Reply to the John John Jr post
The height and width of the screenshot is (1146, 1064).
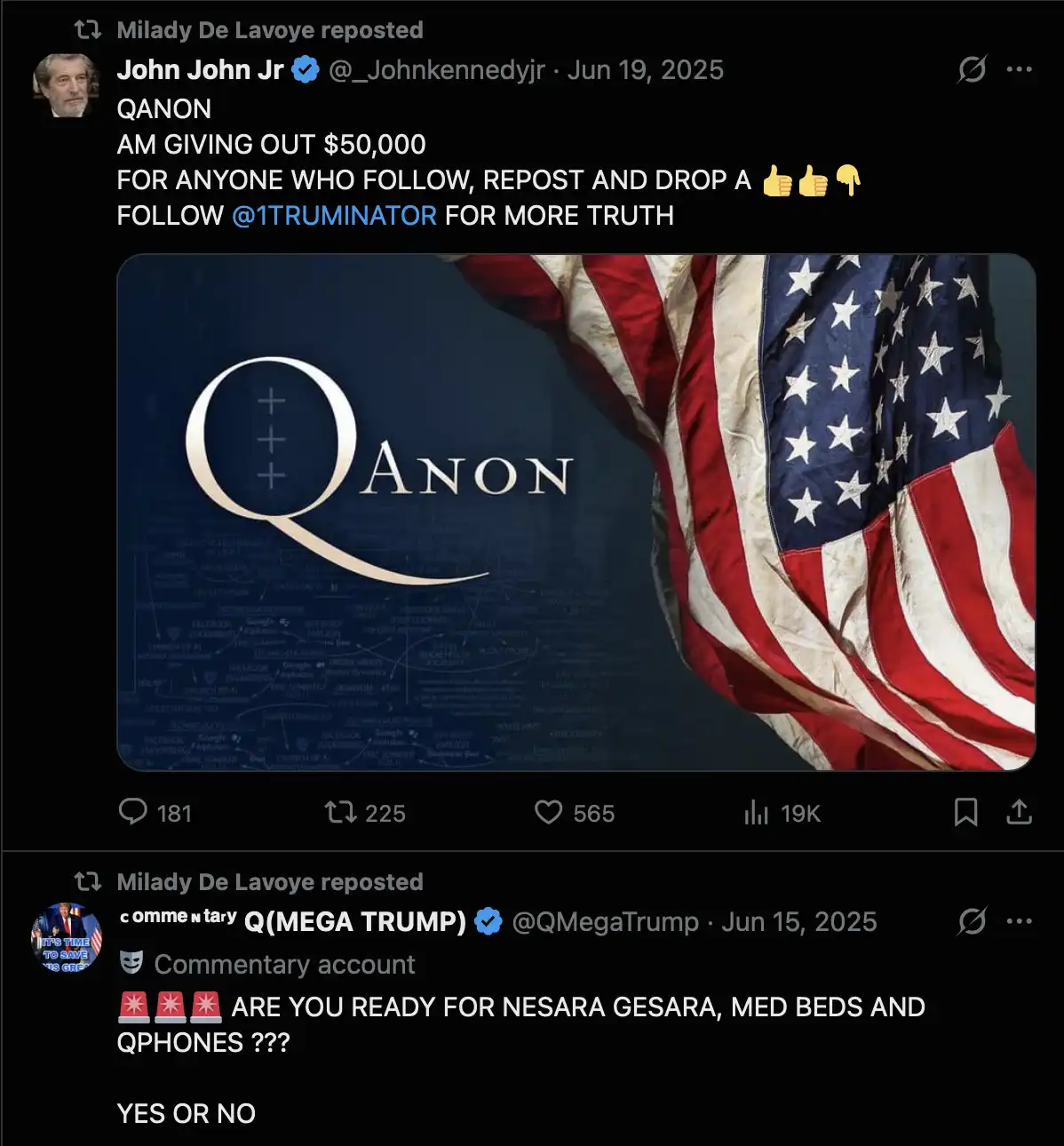(133, 812)
